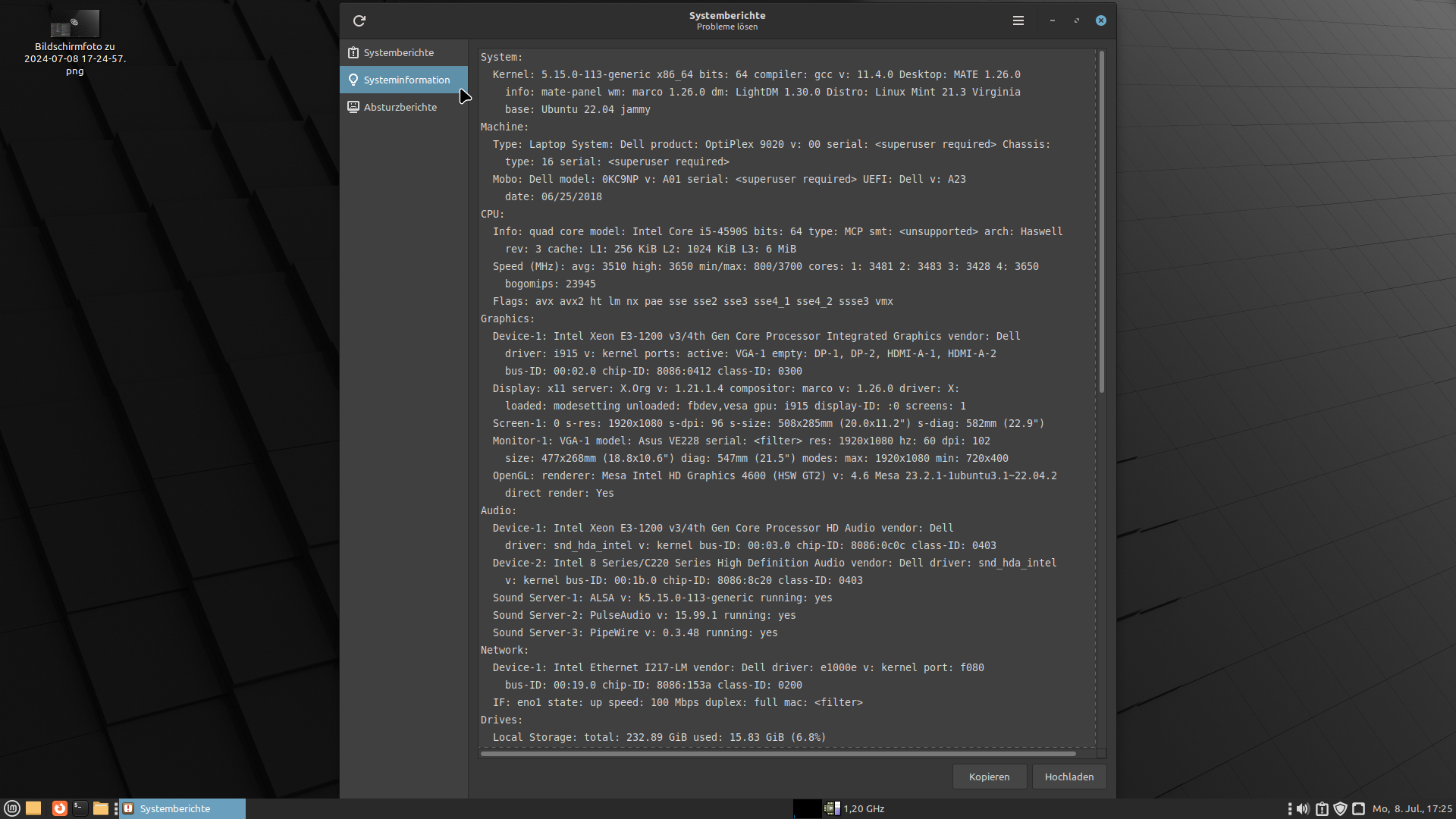
Task: Open the clock calendar in the panel
Action: point(1411,808)
